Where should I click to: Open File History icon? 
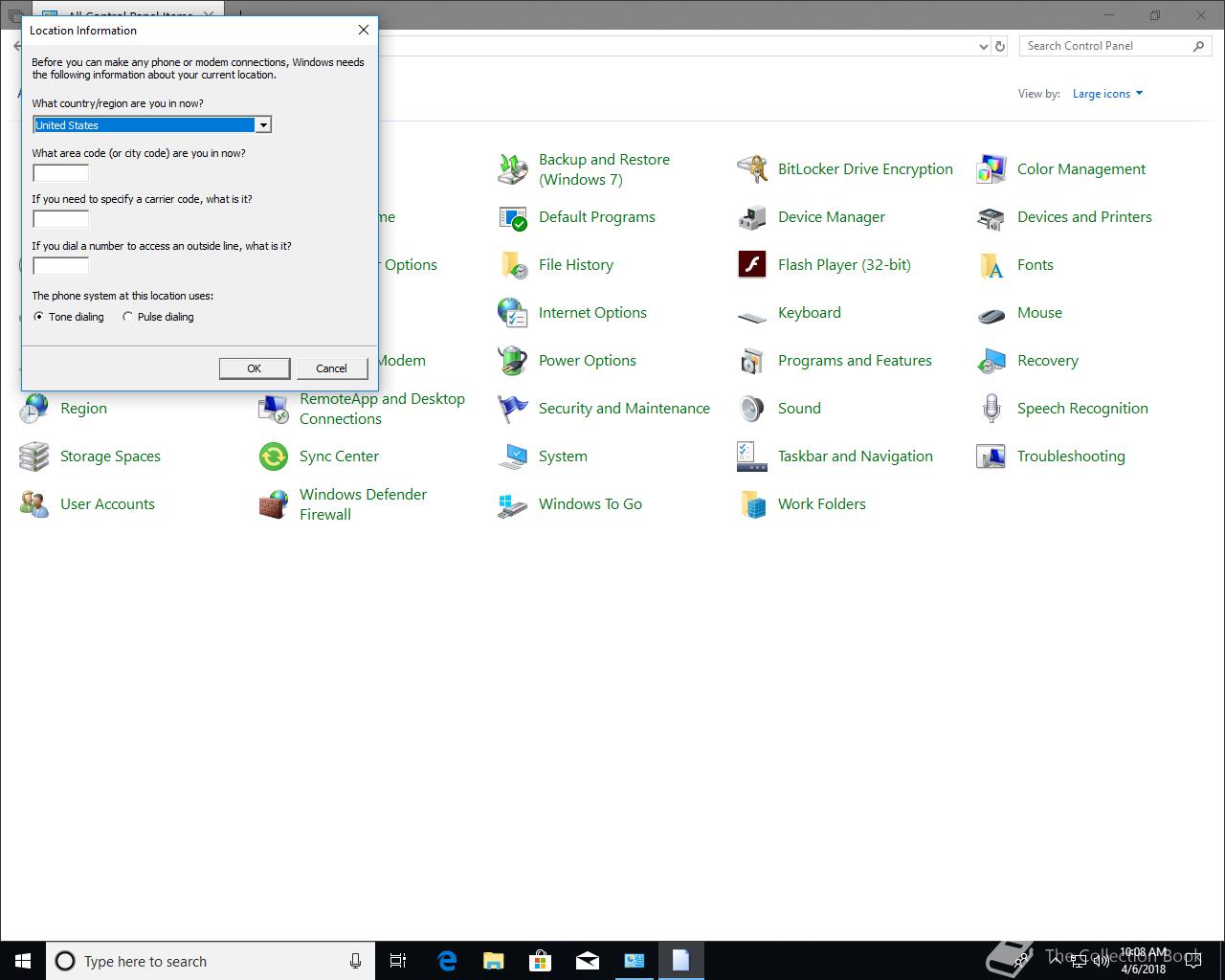click(x=513, y=265)
